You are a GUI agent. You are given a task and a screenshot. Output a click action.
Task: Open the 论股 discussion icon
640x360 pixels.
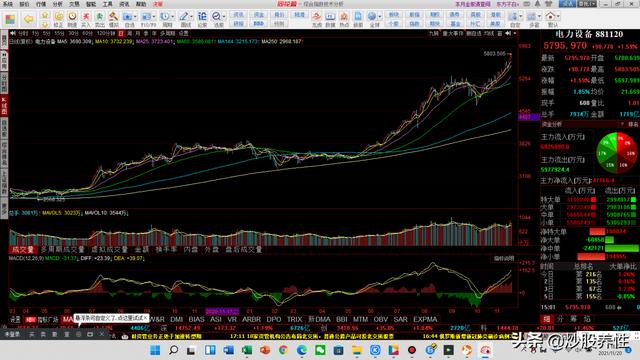pos(202,16)
